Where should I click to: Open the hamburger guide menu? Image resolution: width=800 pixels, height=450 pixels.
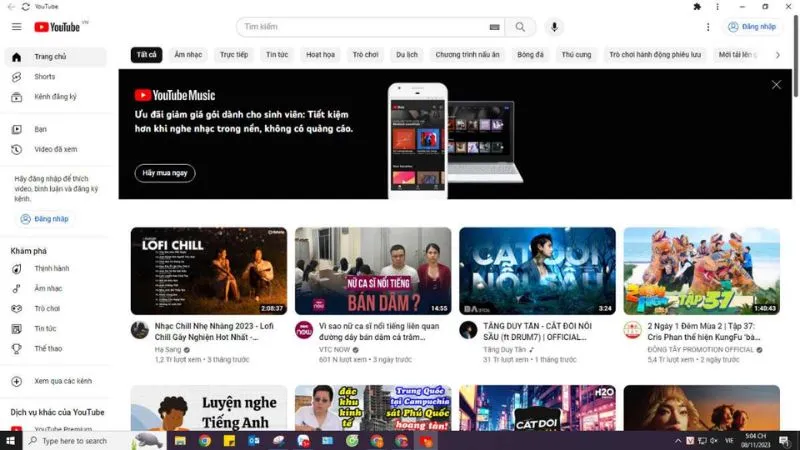point(16,27)
